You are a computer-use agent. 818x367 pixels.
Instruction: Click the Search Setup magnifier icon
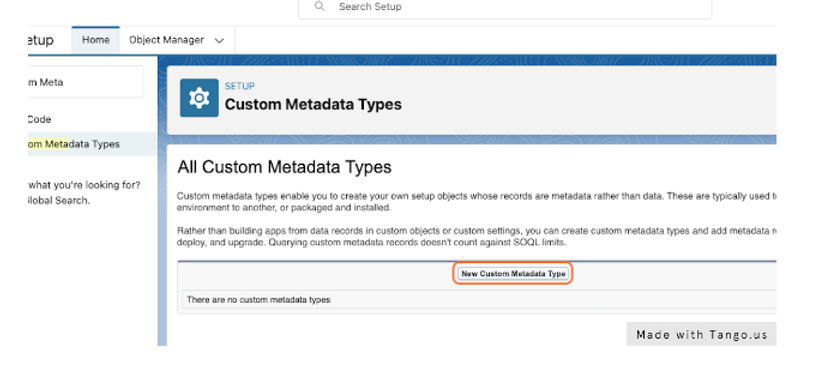[320, 7]
